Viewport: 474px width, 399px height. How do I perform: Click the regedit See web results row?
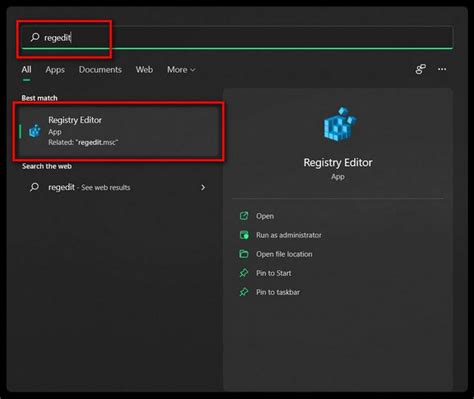[119, 187]
